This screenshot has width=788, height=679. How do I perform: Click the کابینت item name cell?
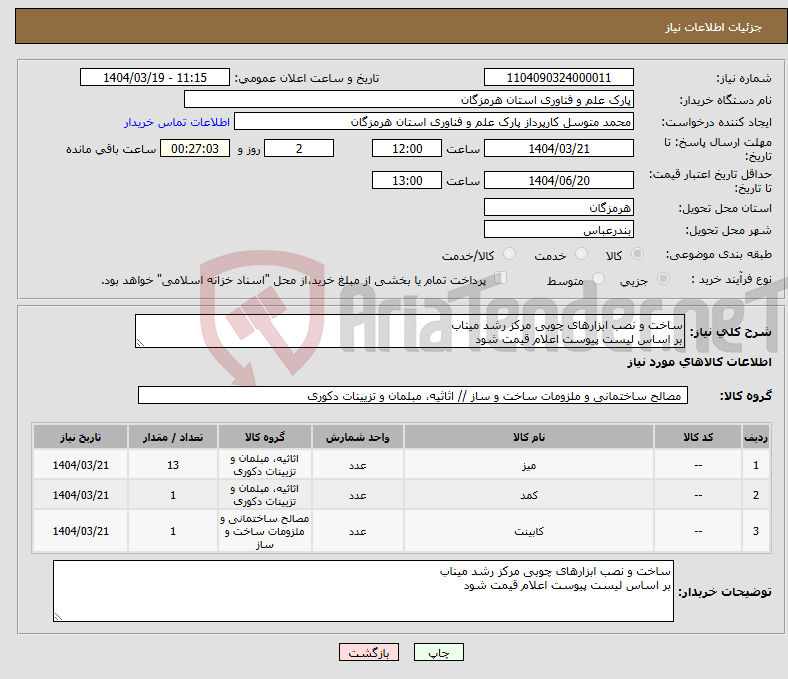click(x=529, y=531)
